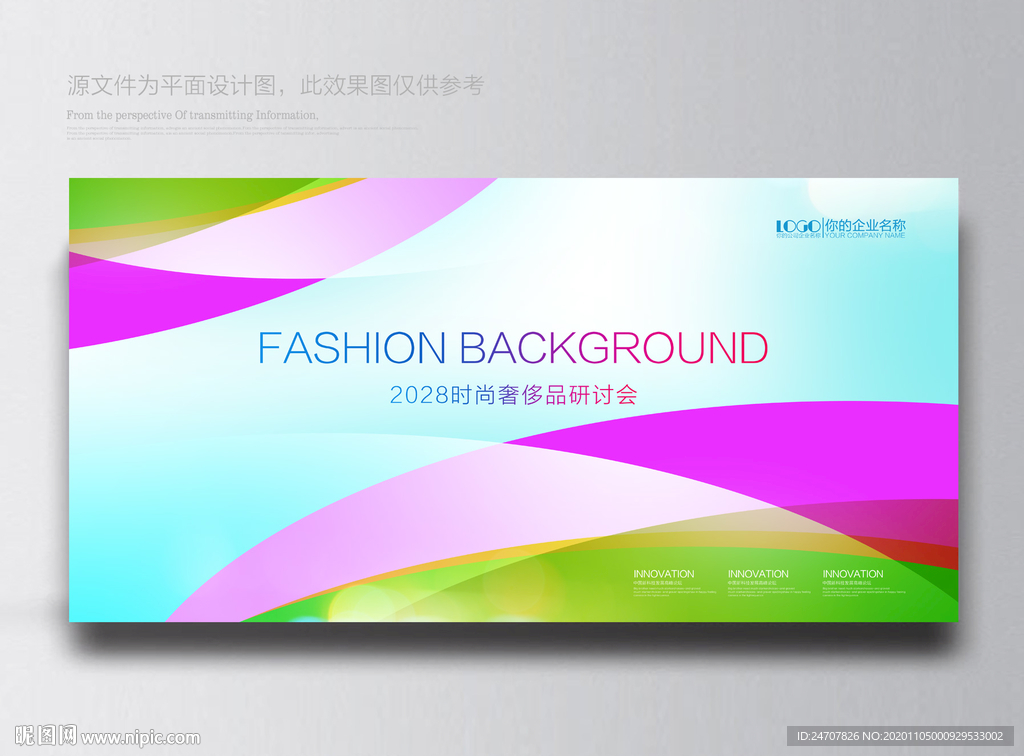Click the banner design thumbnail image
The image size is (1024, 756).
[x=513, y=400]
